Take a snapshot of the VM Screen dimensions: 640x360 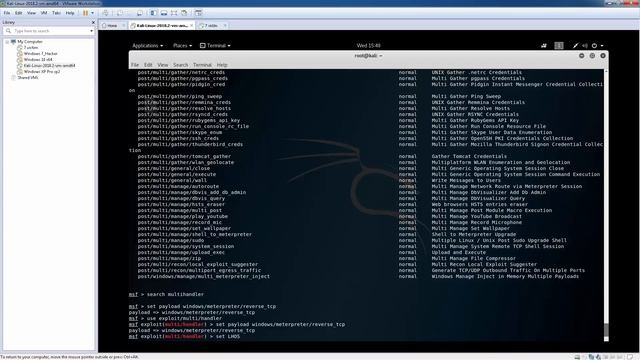[120, 13]
